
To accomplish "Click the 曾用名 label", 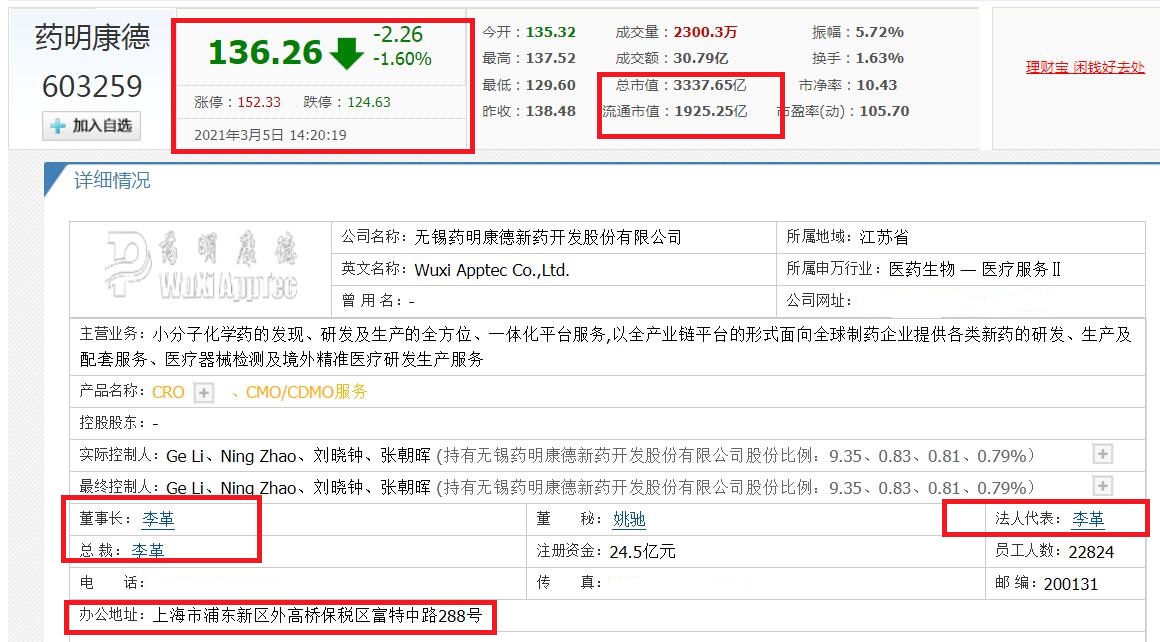I will click(372, 301).
